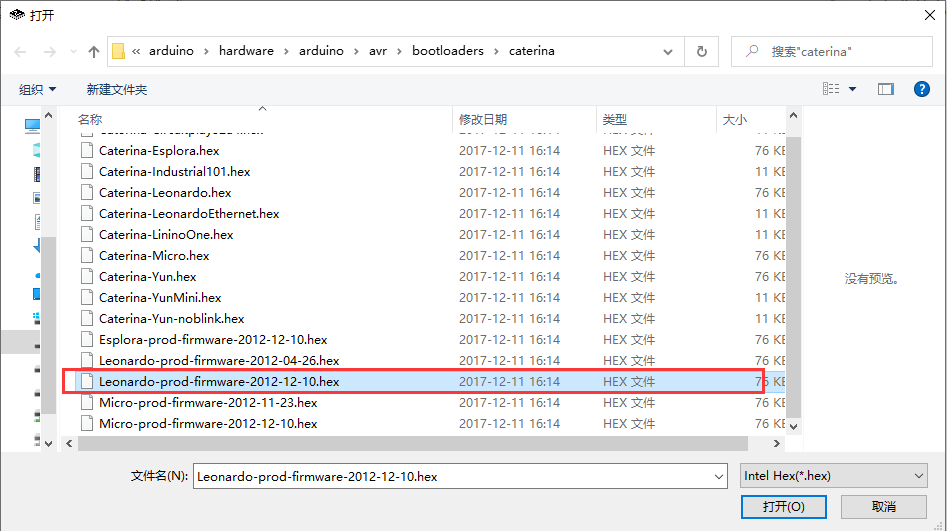Open view options dropdown arrow
Screen dimensions: 947x531
pyautogui.click(x=852, y=89)
